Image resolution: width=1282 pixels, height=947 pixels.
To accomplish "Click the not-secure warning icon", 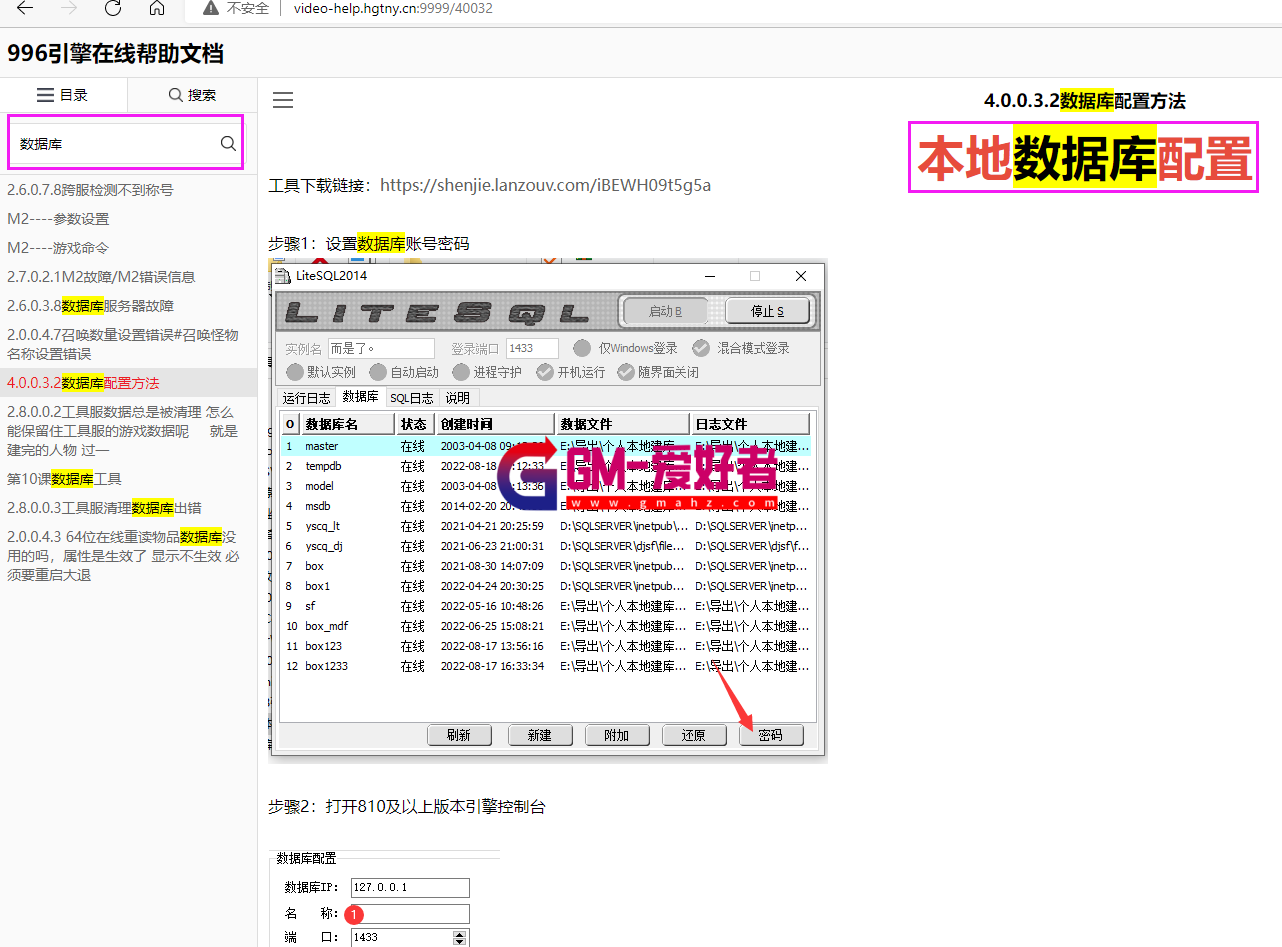I will [210, 8].
